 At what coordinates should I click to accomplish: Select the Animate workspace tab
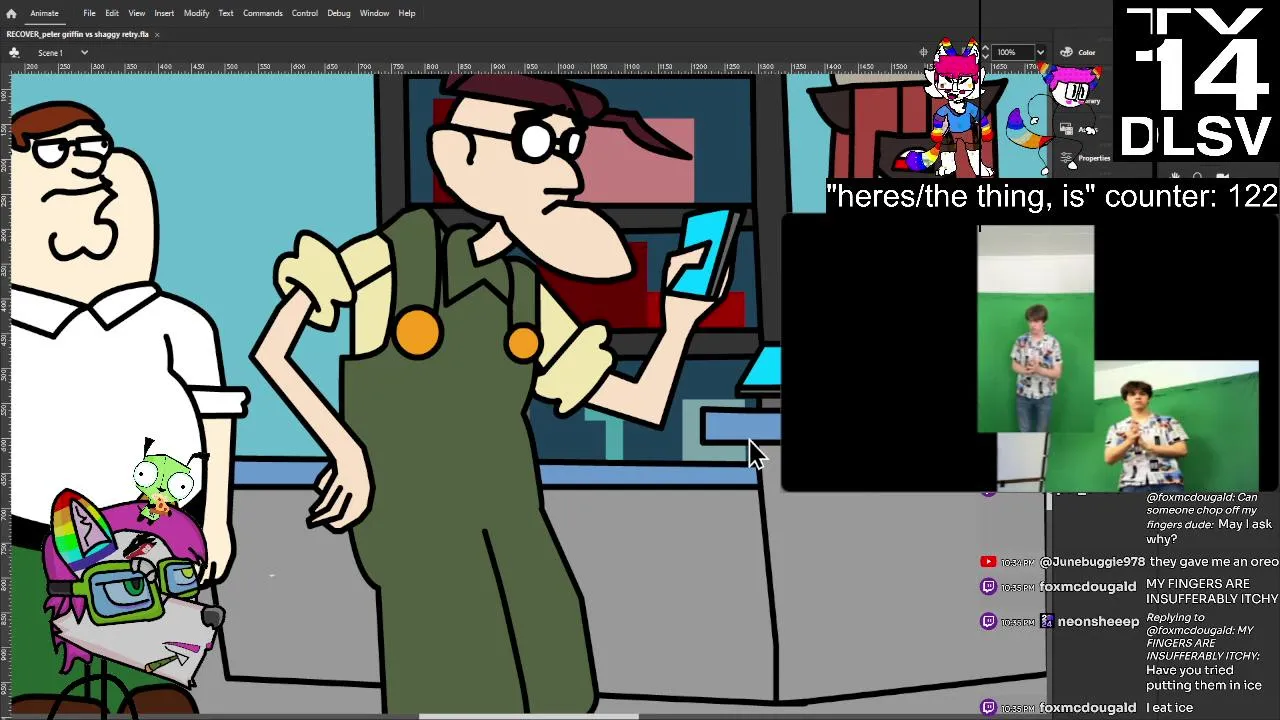click(44, 13)
